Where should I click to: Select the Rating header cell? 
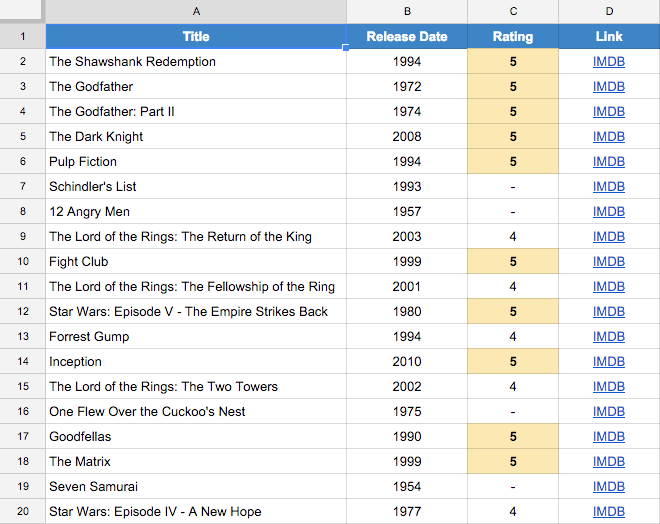tap(513, 37)
